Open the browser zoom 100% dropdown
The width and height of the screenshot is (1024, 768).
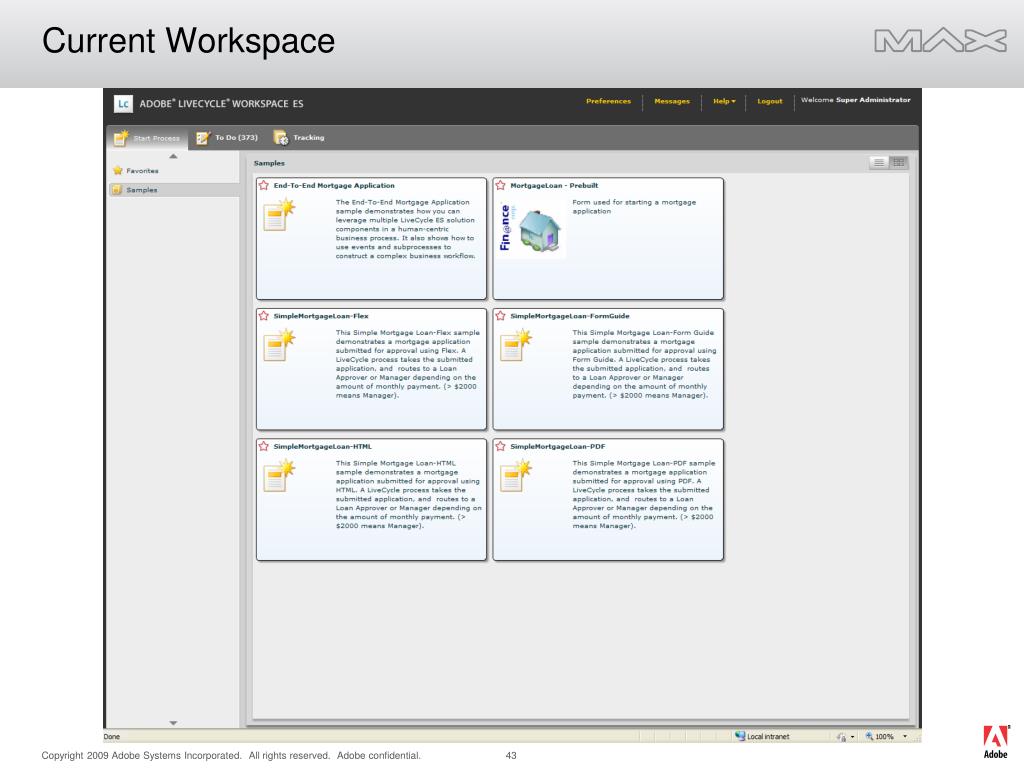[905, 736]
